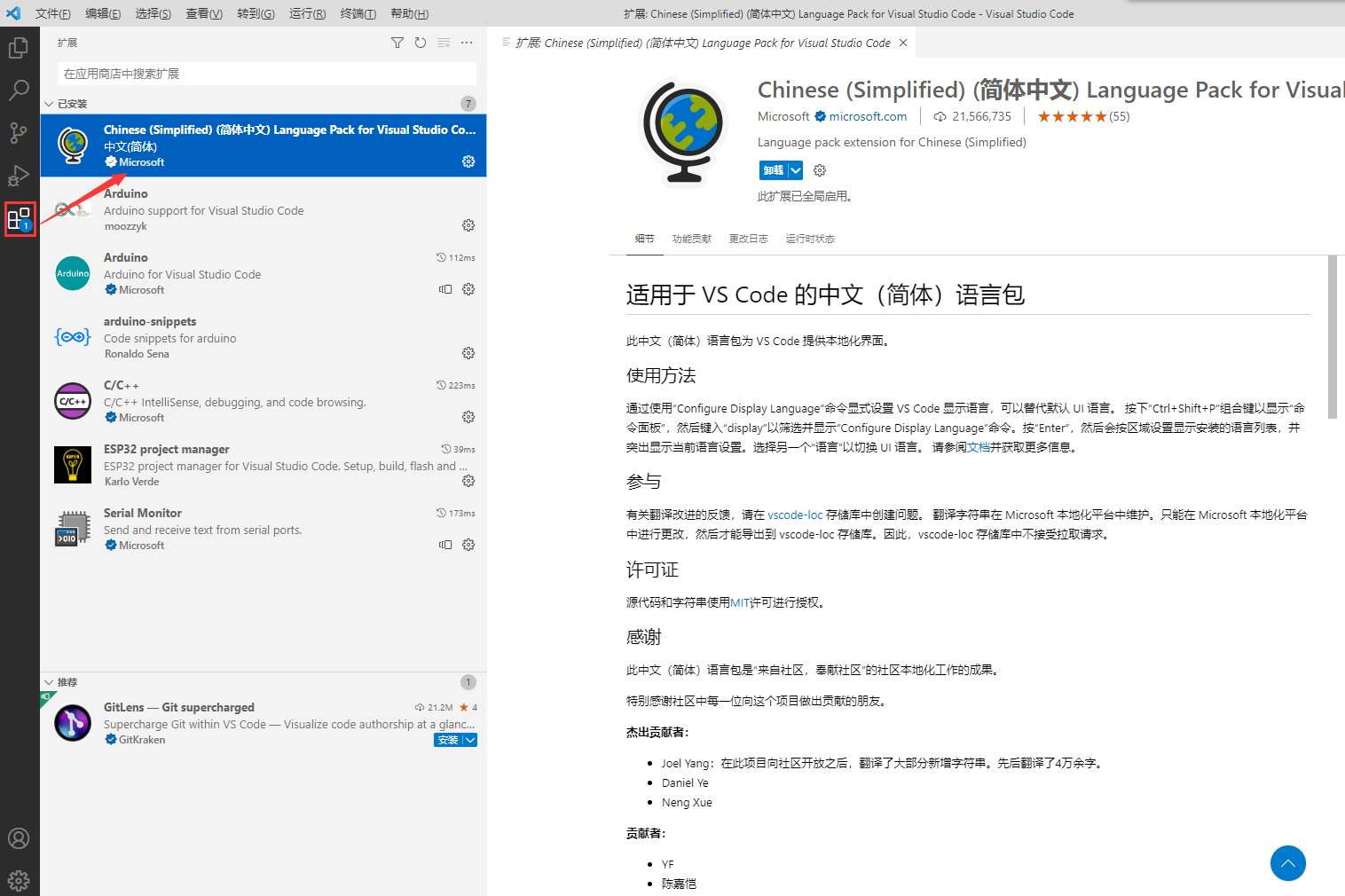This screenshot has height=896, width=1345.
Task: Select the Serial Monitor extension row
Action: coord(263,529)
